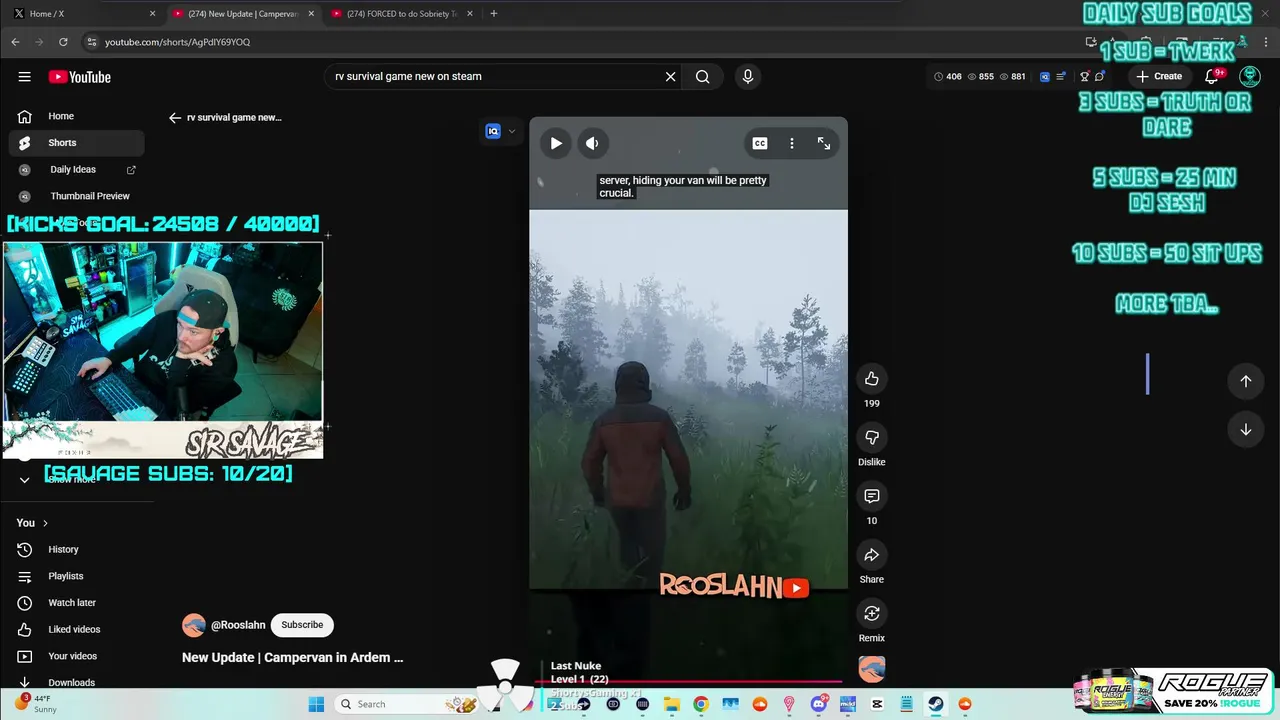
Task: Open Steam from the taskbar
Action: (936, 704)
